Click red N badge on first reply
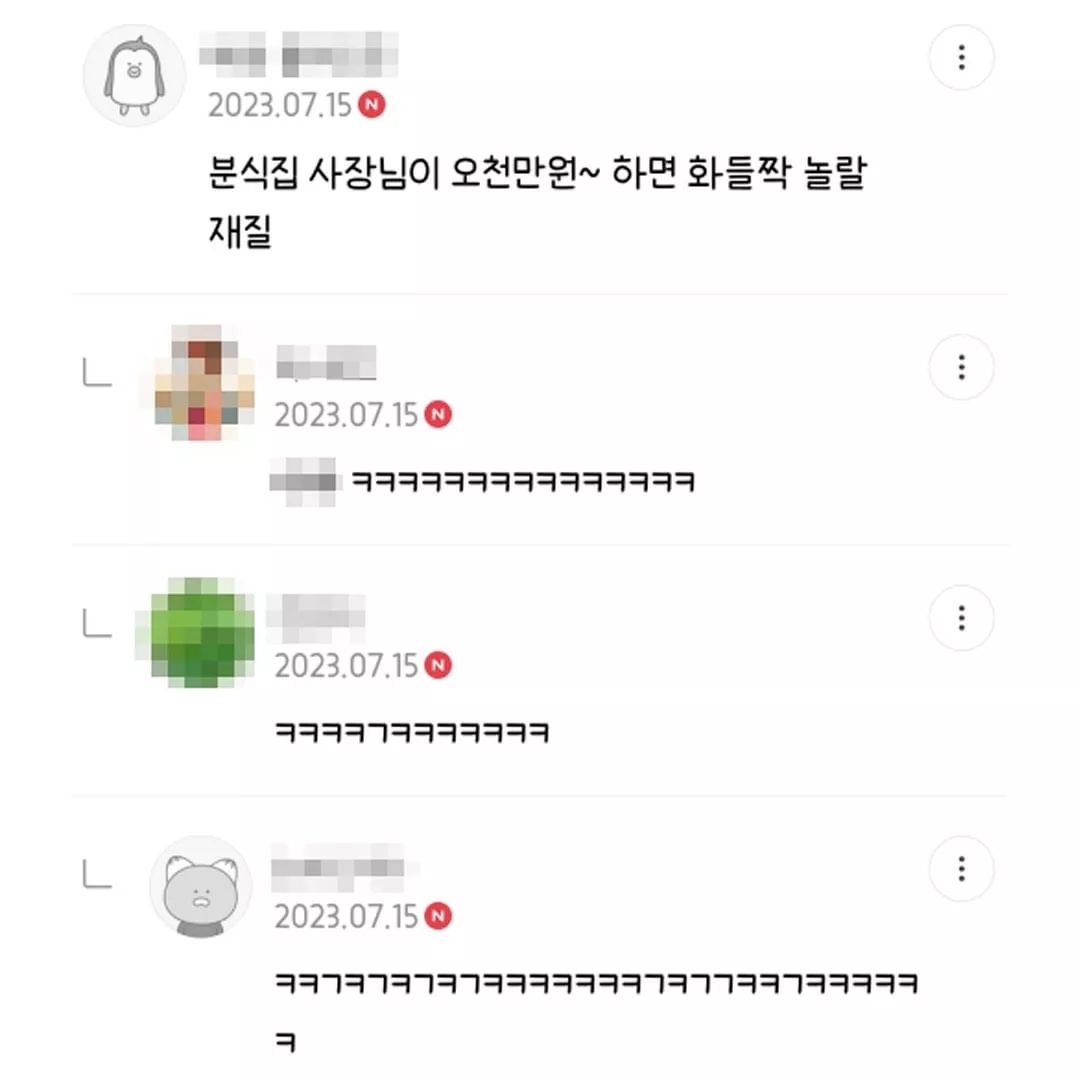Screen dimensions: 1080x1080 pos(438,415)
